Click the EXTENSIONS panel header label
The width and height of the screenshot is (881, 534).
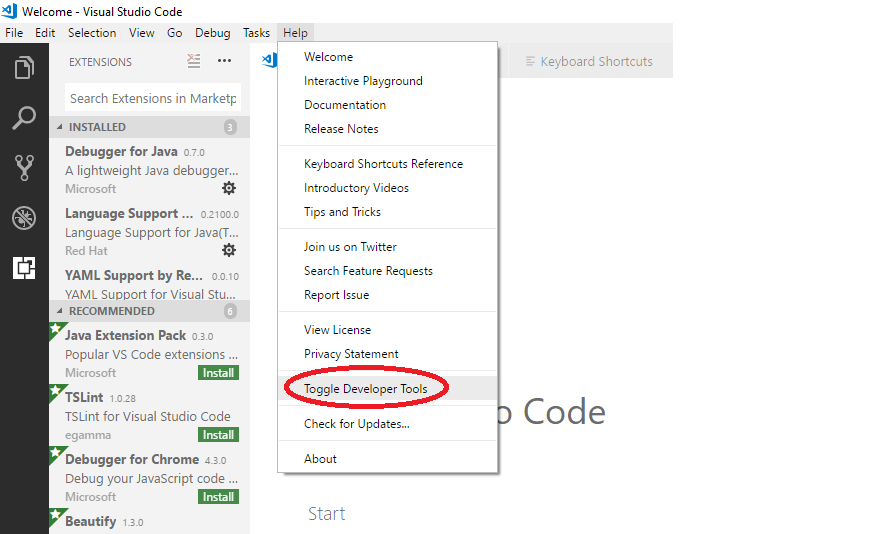(101, 62)
